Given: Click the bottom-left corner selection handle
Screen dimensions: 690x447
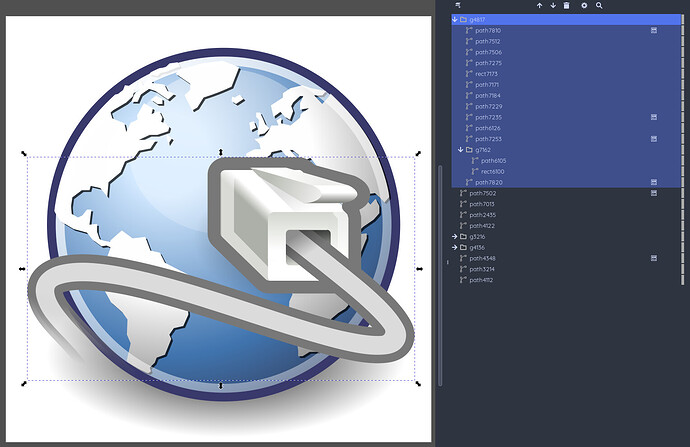Looking at the screenshot, I should (24, 384).
